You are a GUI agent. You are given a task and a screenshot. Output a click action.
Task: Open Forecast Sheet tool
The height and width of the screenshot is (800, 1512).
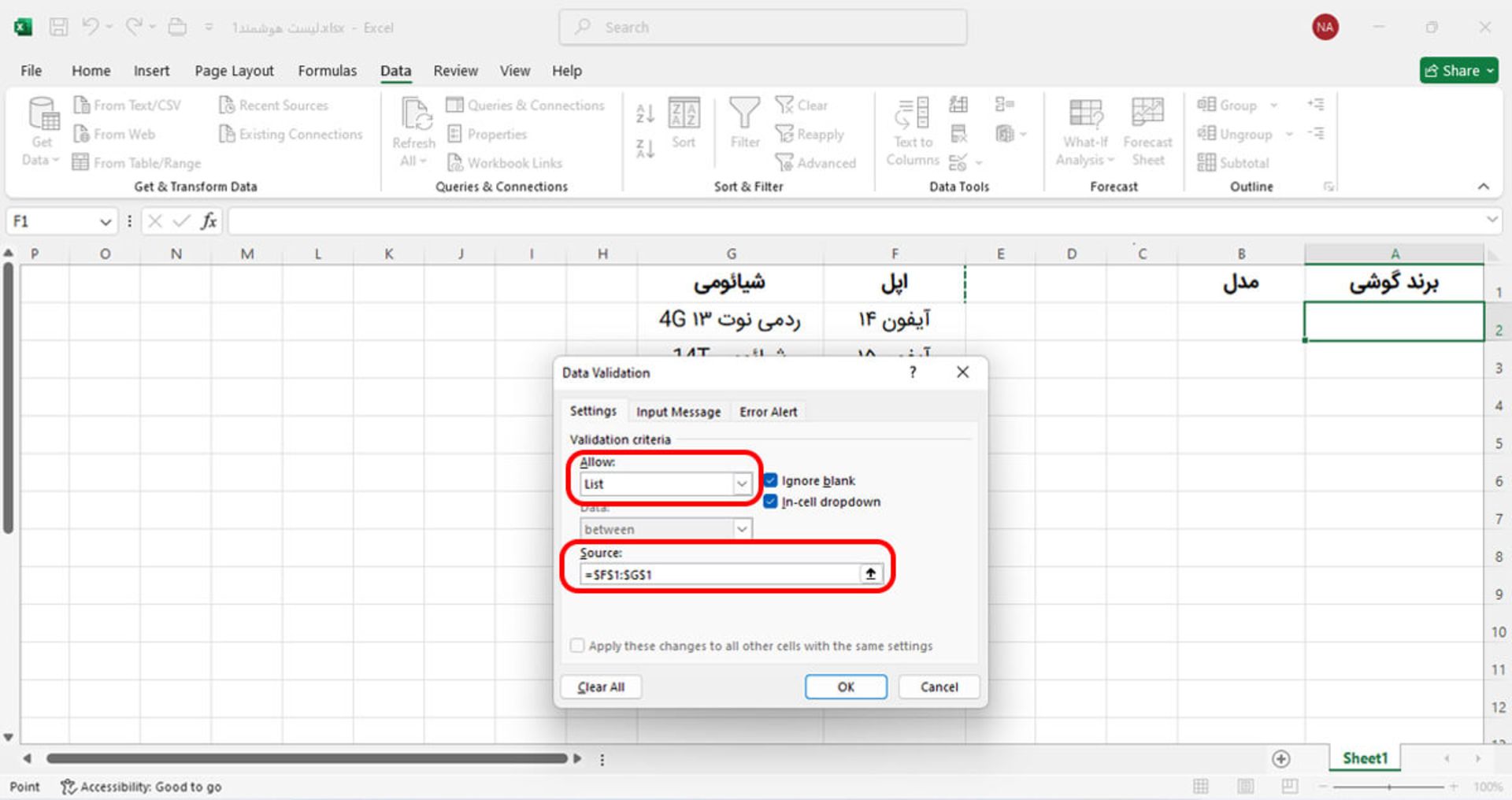click(x=1147, y=131)
